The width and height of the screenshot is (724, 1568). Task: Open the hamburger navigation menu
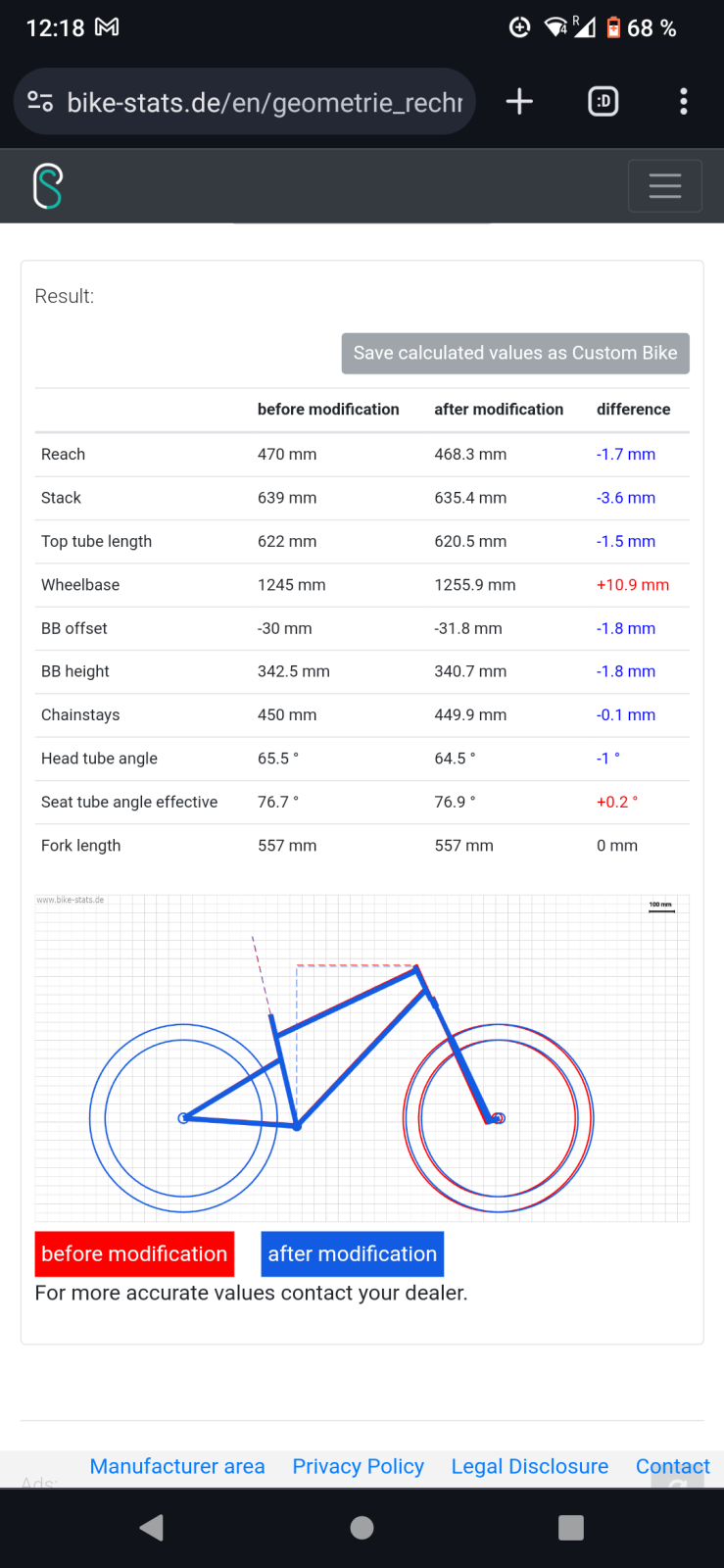point(664,186)
